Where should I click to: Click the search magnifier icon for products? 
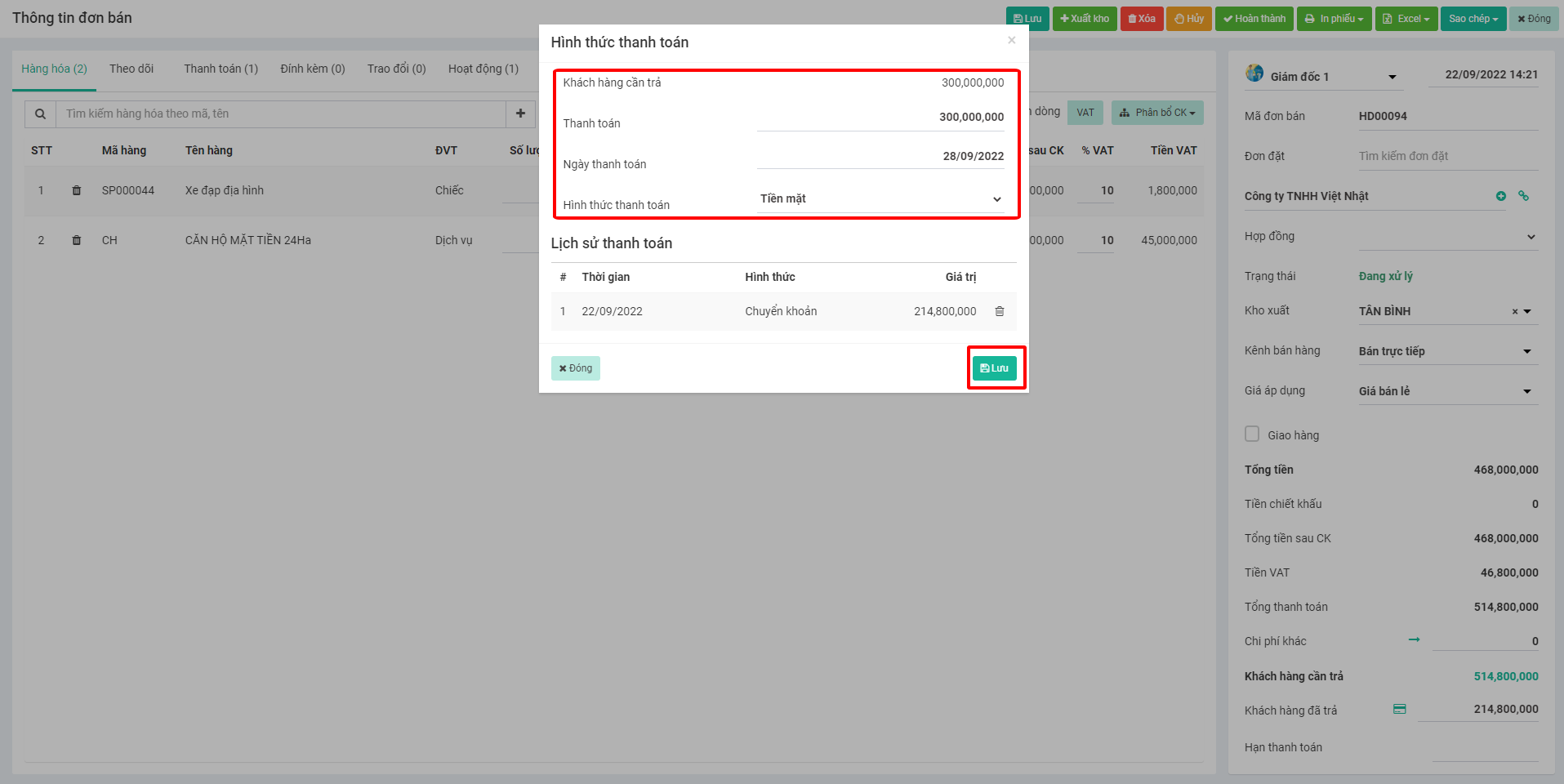40,114
